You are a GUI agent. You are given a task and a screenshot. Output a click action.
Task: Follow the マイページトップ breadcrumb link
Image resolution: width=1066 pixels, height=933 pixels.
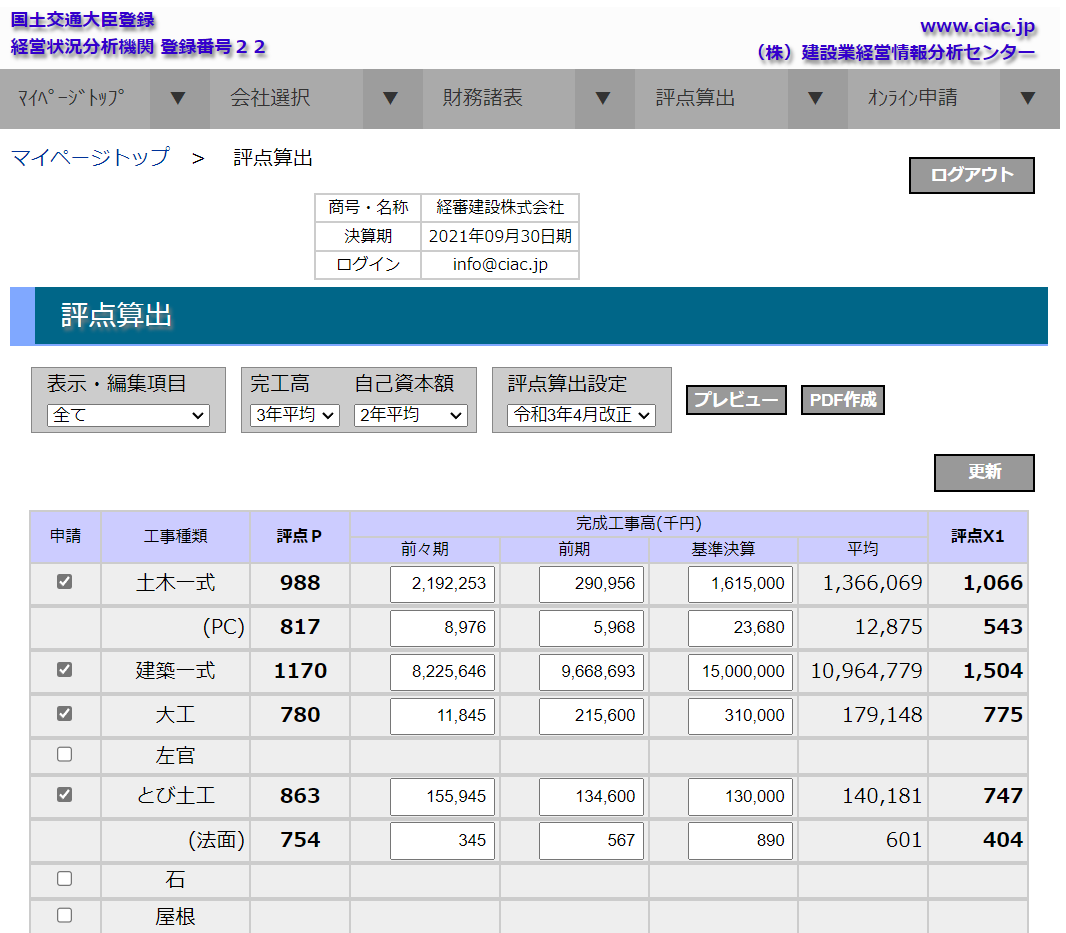[x=90, y=157]
